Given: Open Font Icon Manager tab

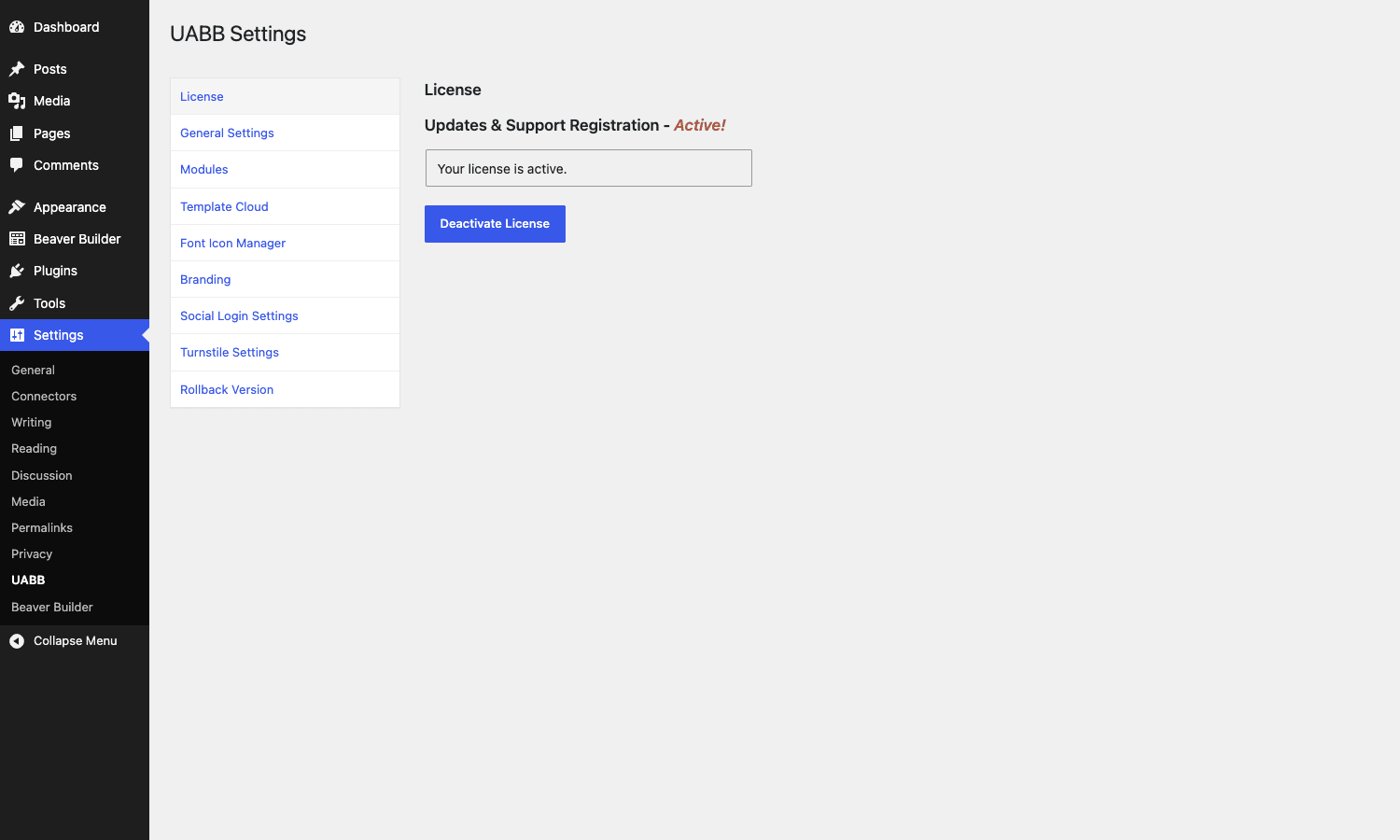Looking at the screenshot, I should coord(285,244).
